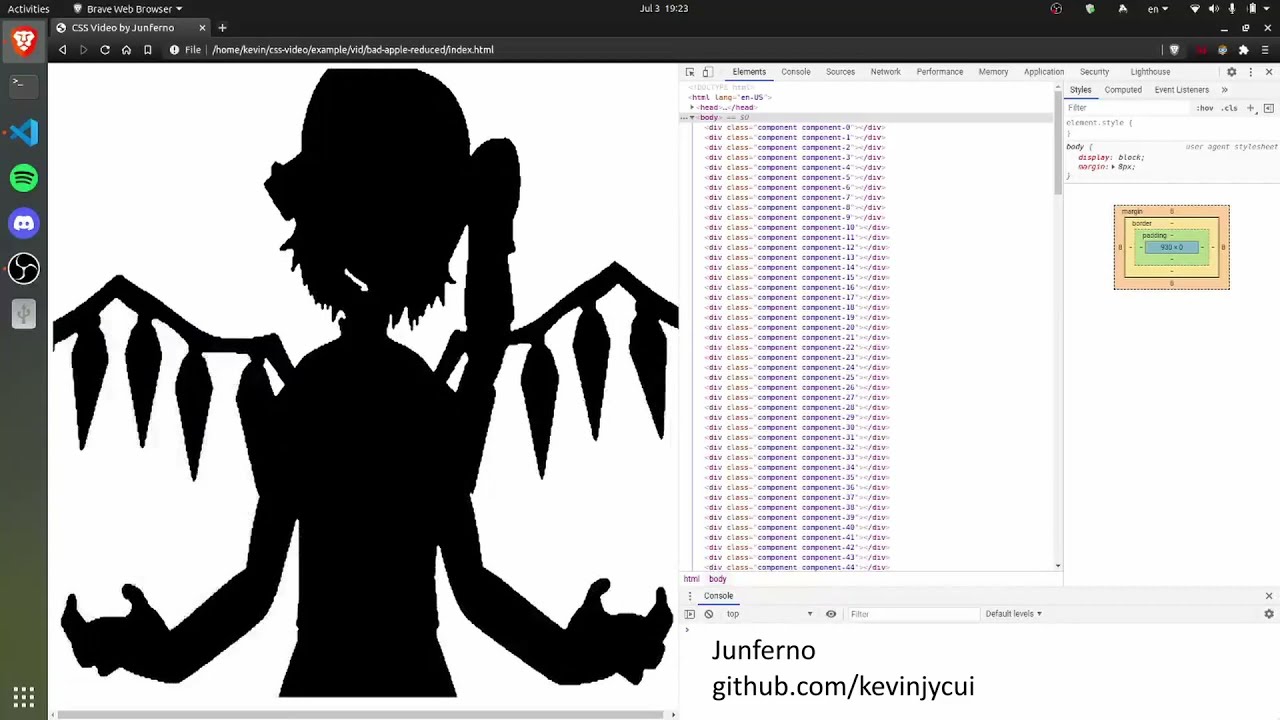Click the box model content dimensions

pos(1171,247)
